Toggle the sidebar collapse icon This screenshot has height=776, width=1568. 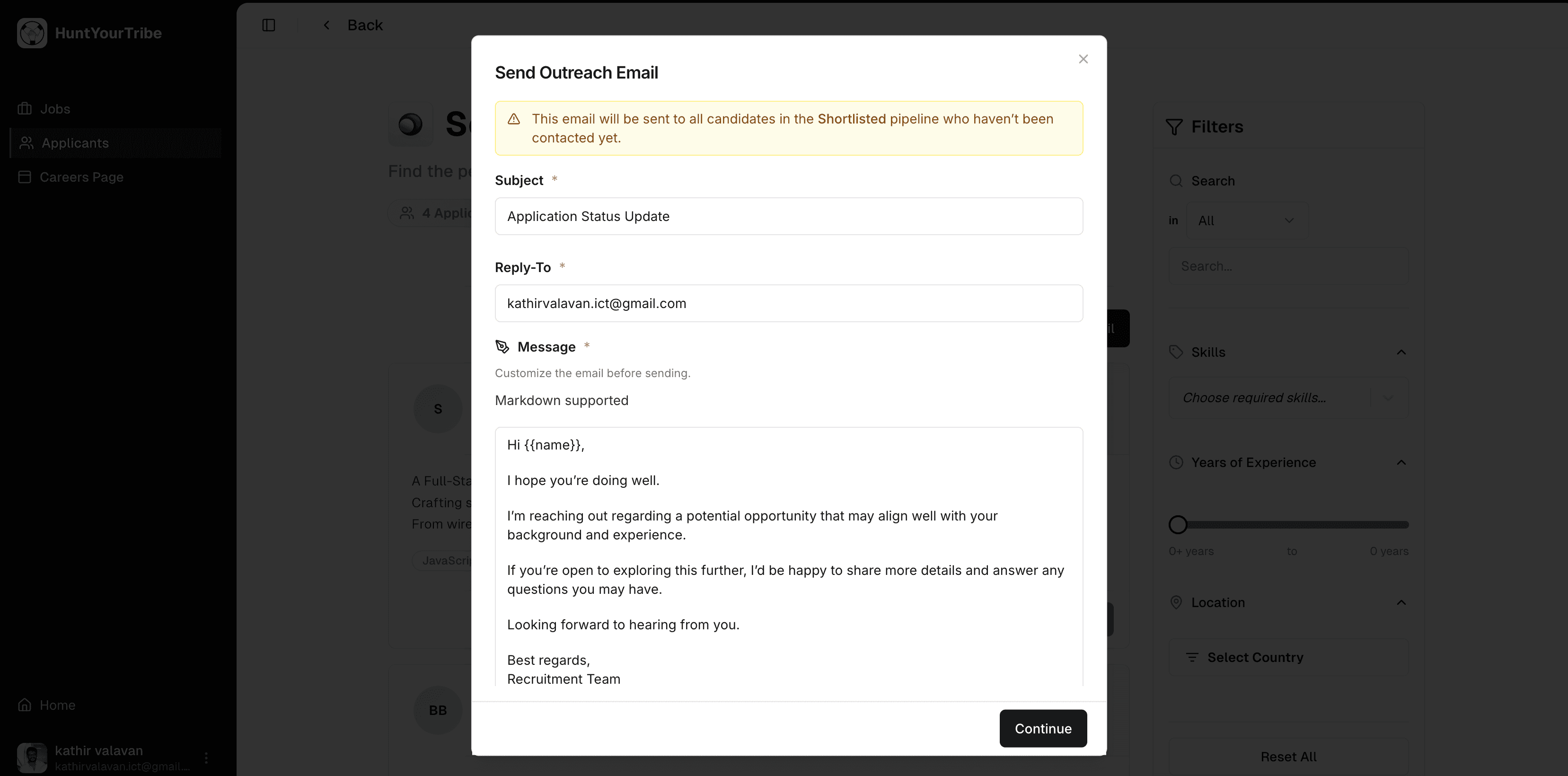[x=268, y=25]
